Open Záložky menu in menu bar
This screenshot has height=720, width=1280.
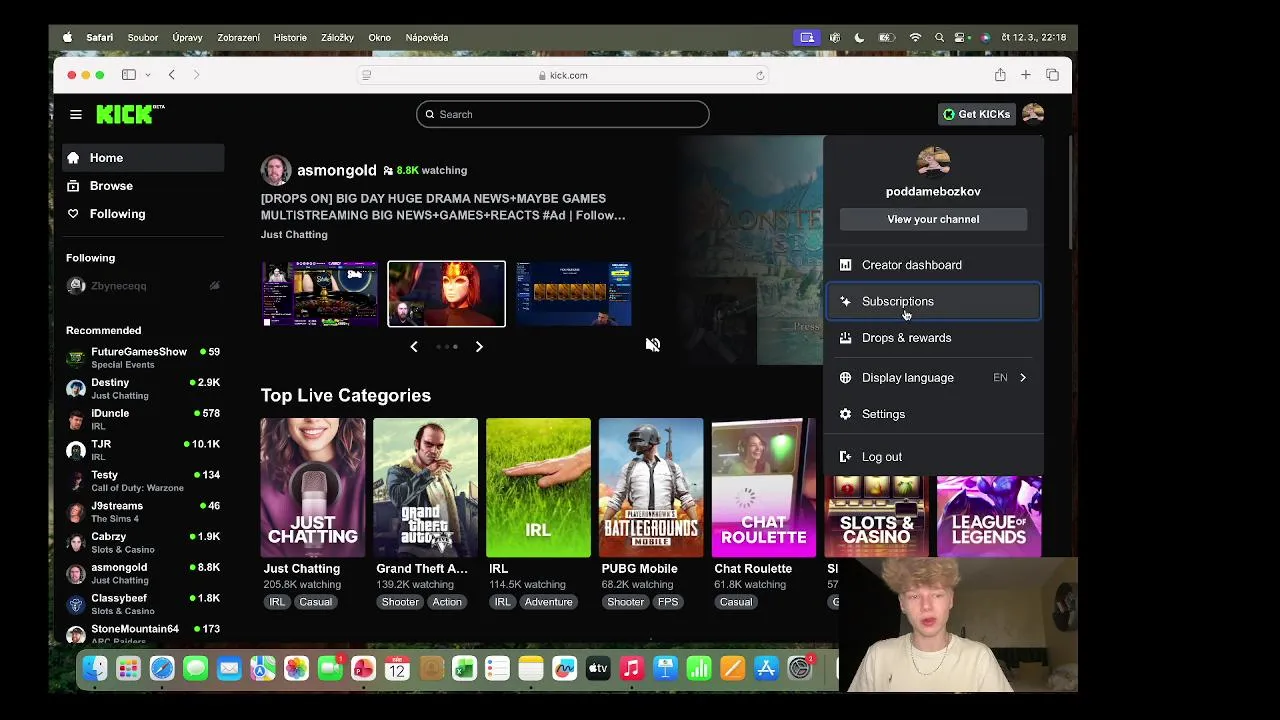click(x=338, y=38)
